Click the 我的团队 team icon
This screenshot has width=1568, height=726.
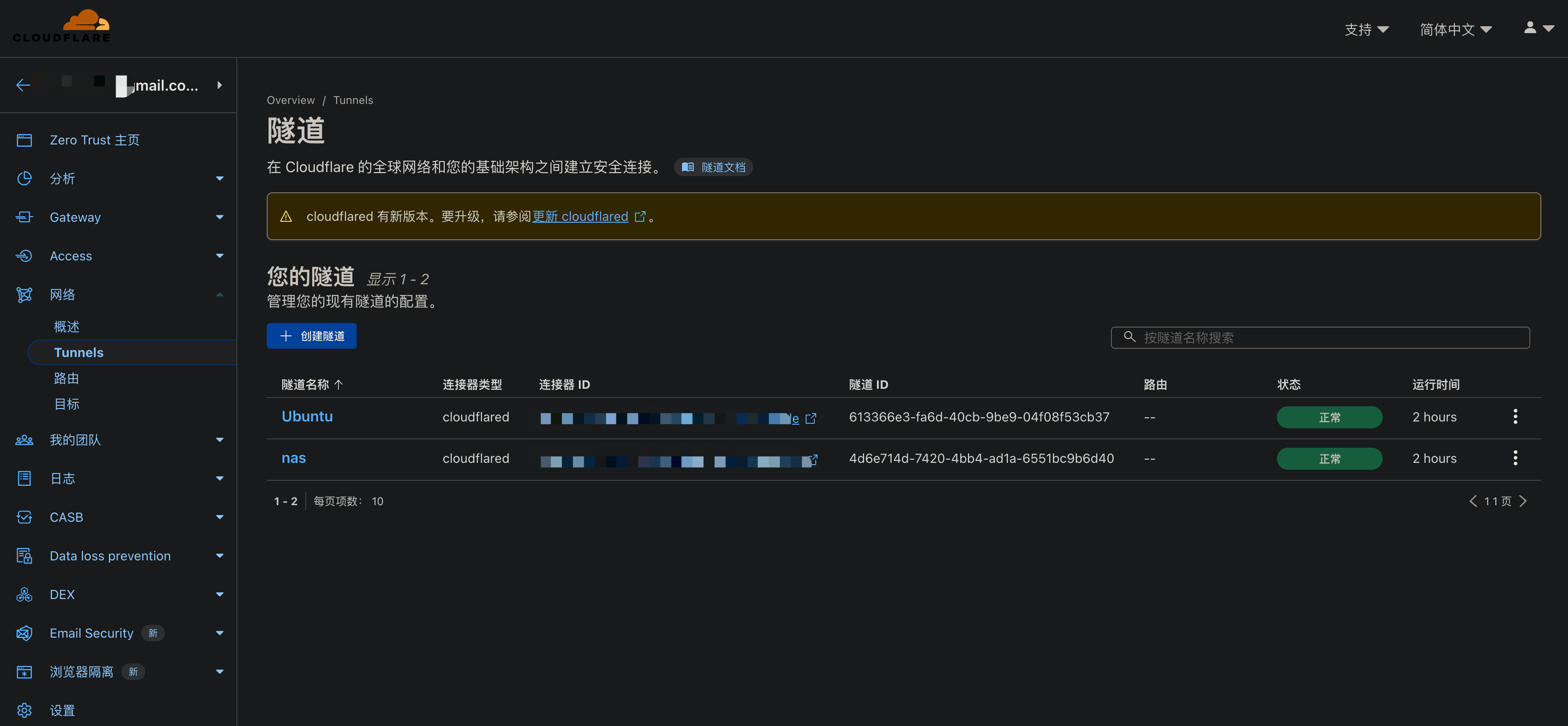(24, 440)
